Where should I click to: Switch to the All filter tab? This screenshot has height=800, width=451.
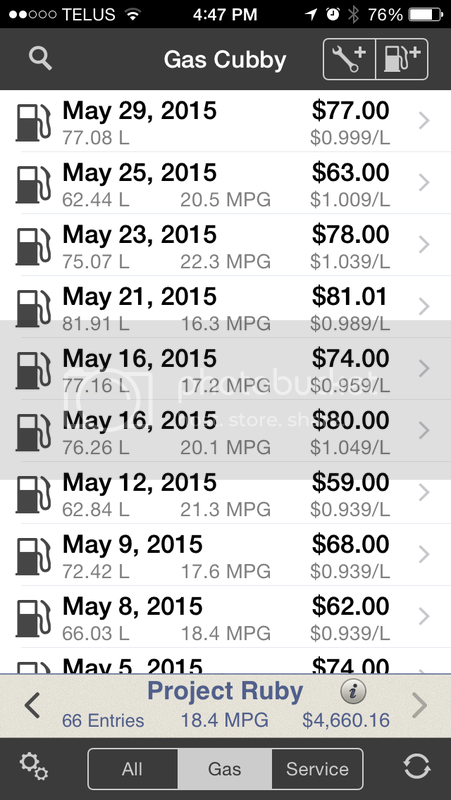click(133, 769)
